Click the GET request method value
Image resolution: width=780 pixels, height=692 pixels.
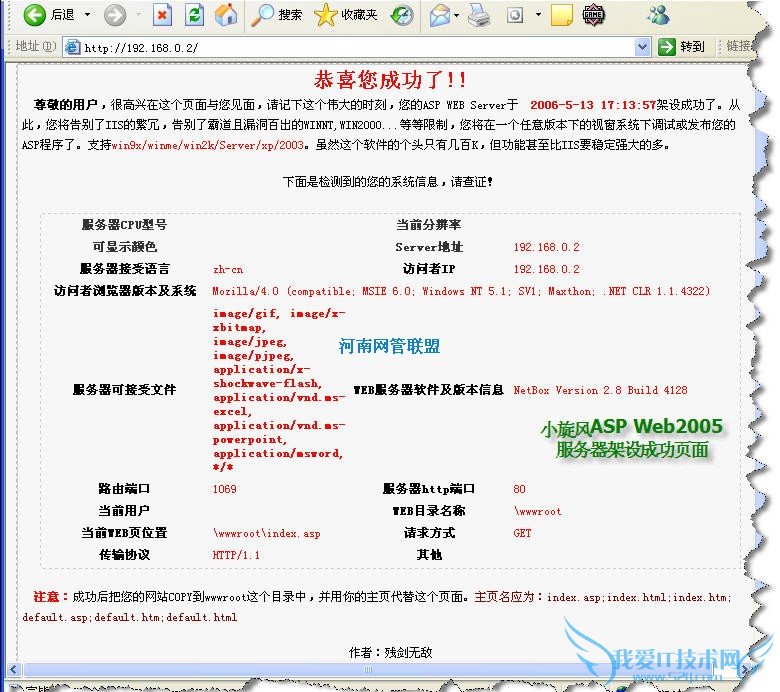(522, 533)
